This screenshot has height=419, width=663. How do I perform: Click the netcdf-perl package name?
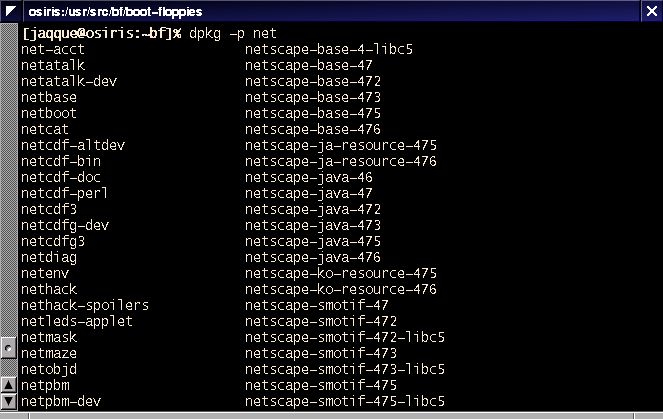tap(64, 193)
